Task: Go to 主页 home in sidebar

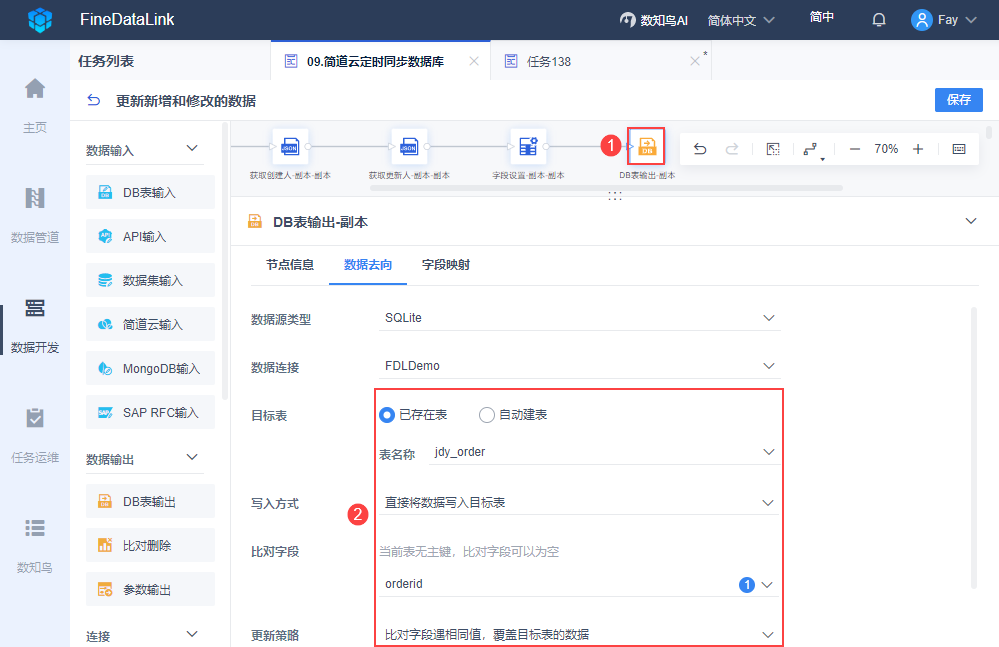Action: click(x=35, y=106)
